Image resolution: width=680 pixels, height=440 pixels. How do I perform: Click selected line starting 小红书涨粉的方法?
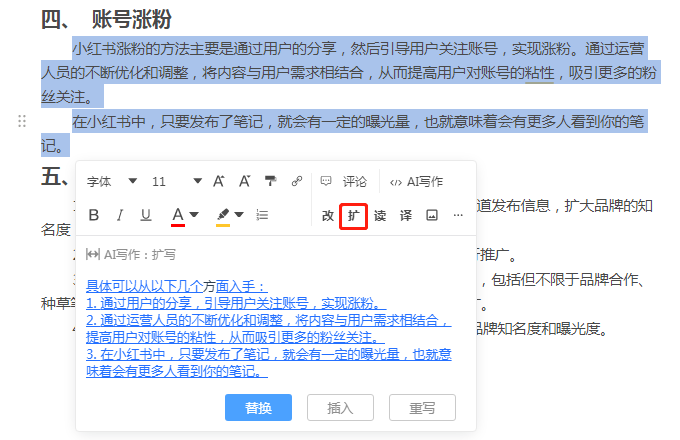358,49
